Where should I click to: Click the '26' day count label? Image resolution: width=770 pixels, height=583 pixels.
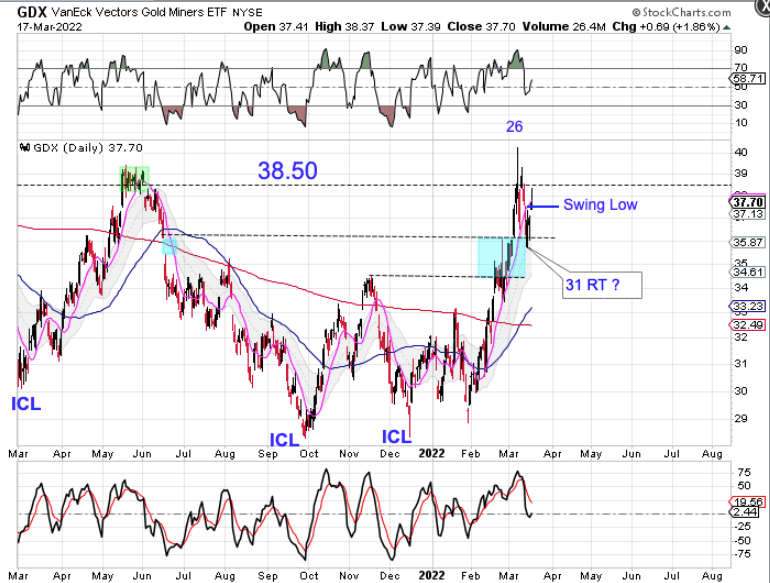(514, 127)
